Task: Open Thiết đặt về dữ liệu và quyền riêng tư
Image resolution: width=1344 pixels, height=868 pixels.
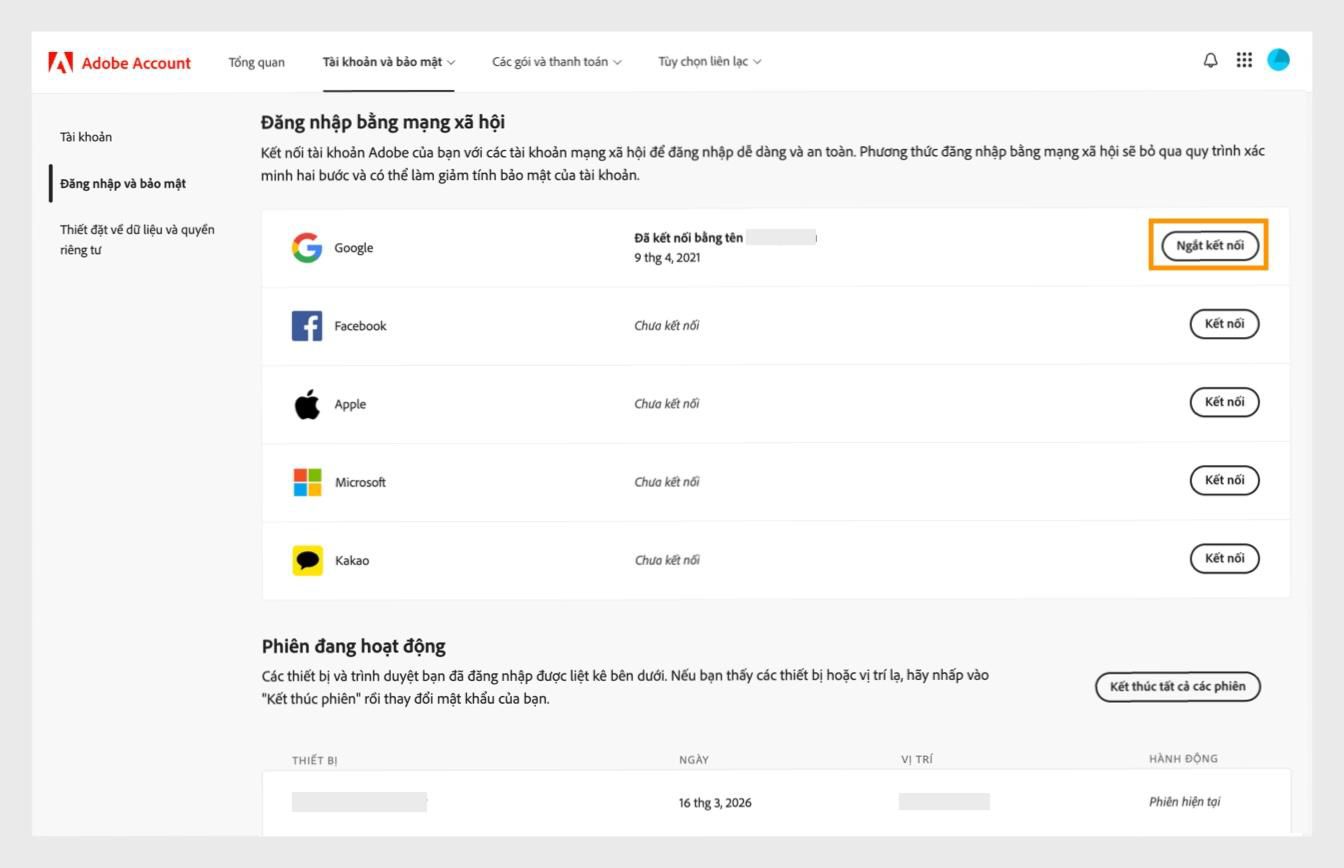Action: tap(137, 240)
